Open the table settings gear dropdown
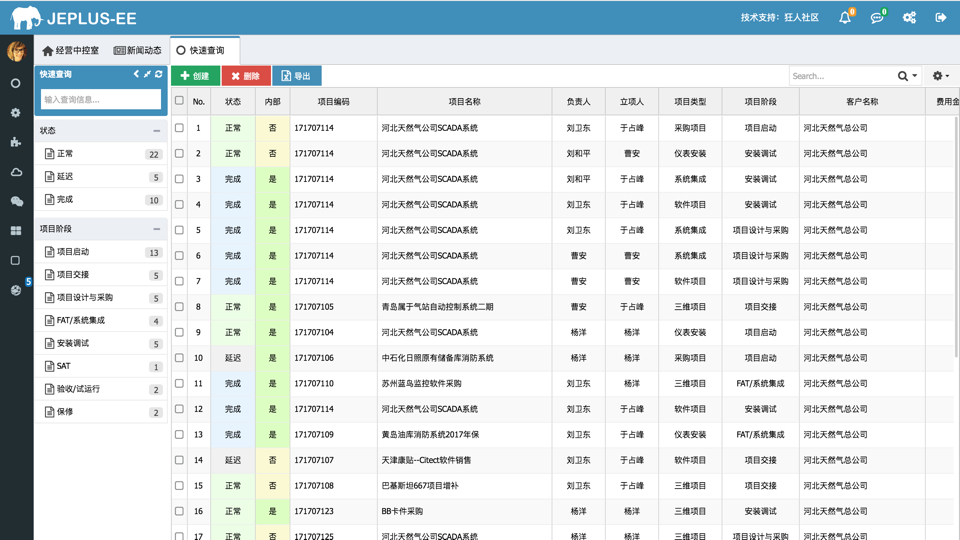Screen dimensions: 960x540 [939, 76]
